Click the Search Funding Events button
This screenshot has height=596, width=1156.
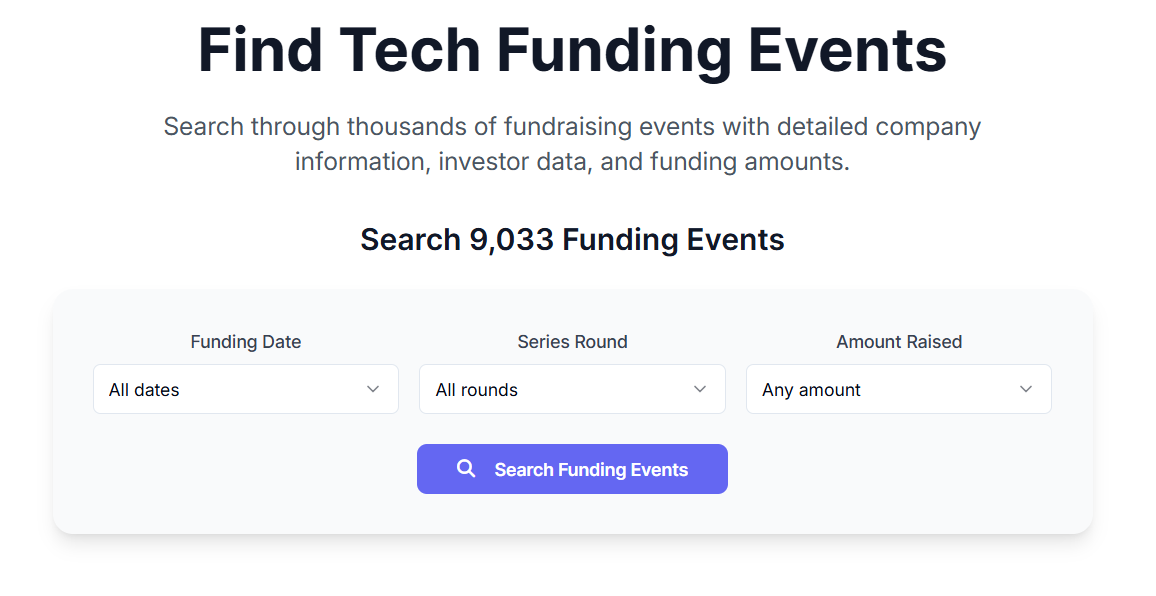coord(572,468)
